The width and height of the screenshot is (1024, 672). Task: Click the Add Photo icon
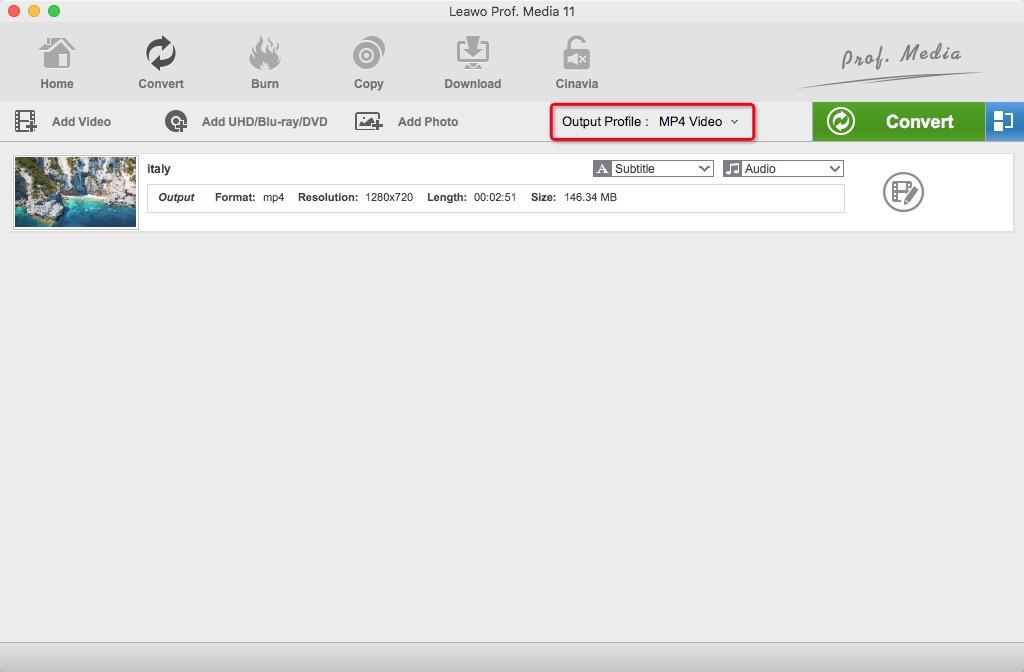(367, 121)
